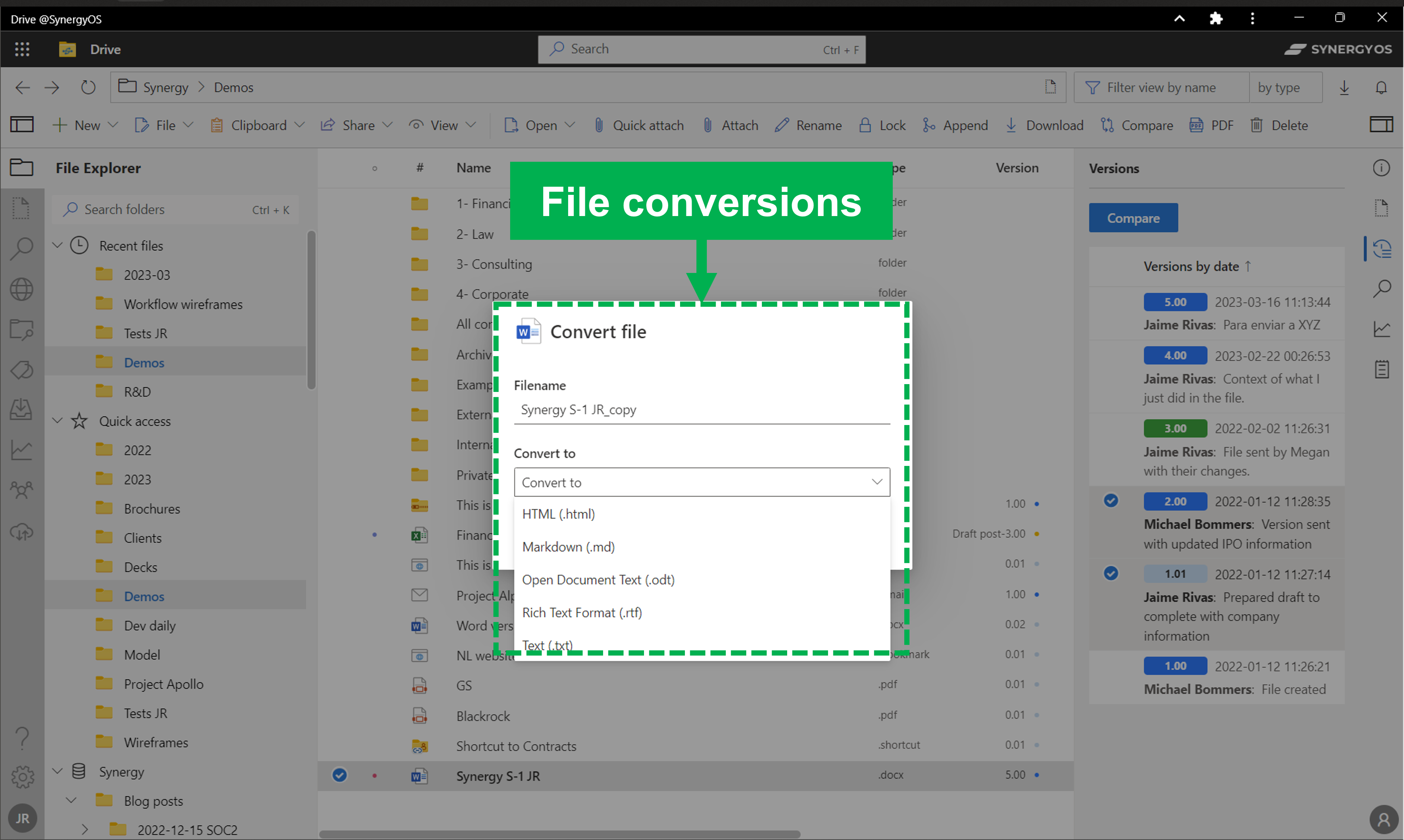The image size is (1404, 840).
Task: Click the download arrow next to by type
Action: coord(1345,87)
